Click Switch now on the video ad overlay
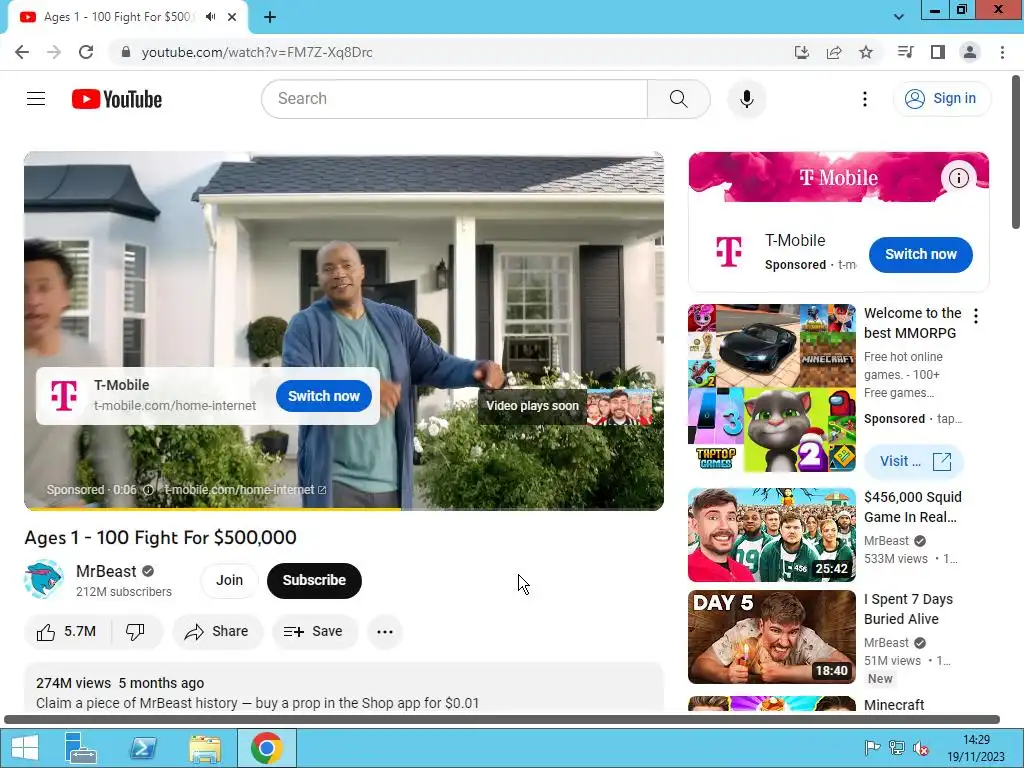Screen dimensions: 1024x768 point(324,396)
